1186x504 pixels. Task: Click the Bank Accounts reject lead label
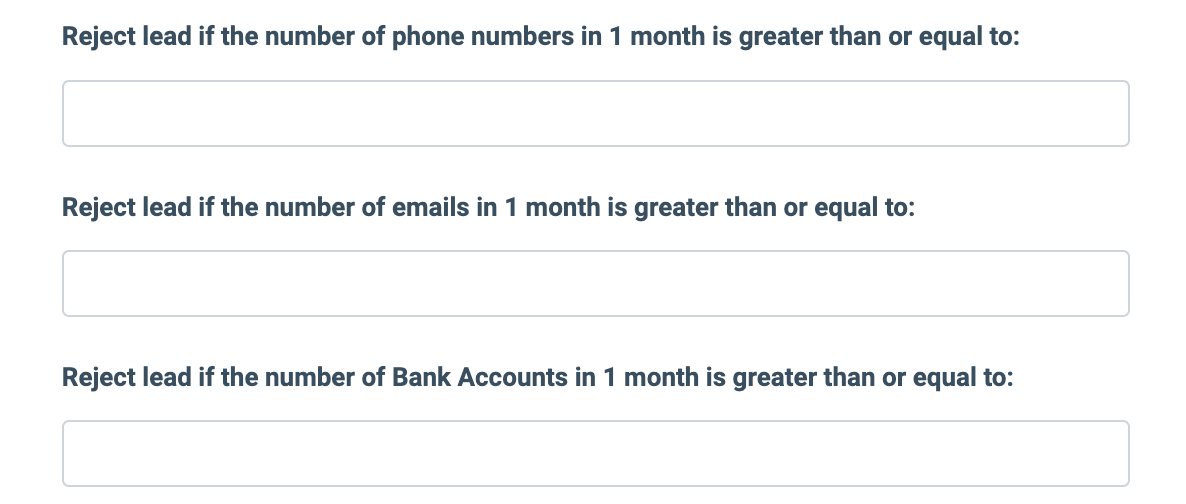pyautogui.click(x=537, y=378)
